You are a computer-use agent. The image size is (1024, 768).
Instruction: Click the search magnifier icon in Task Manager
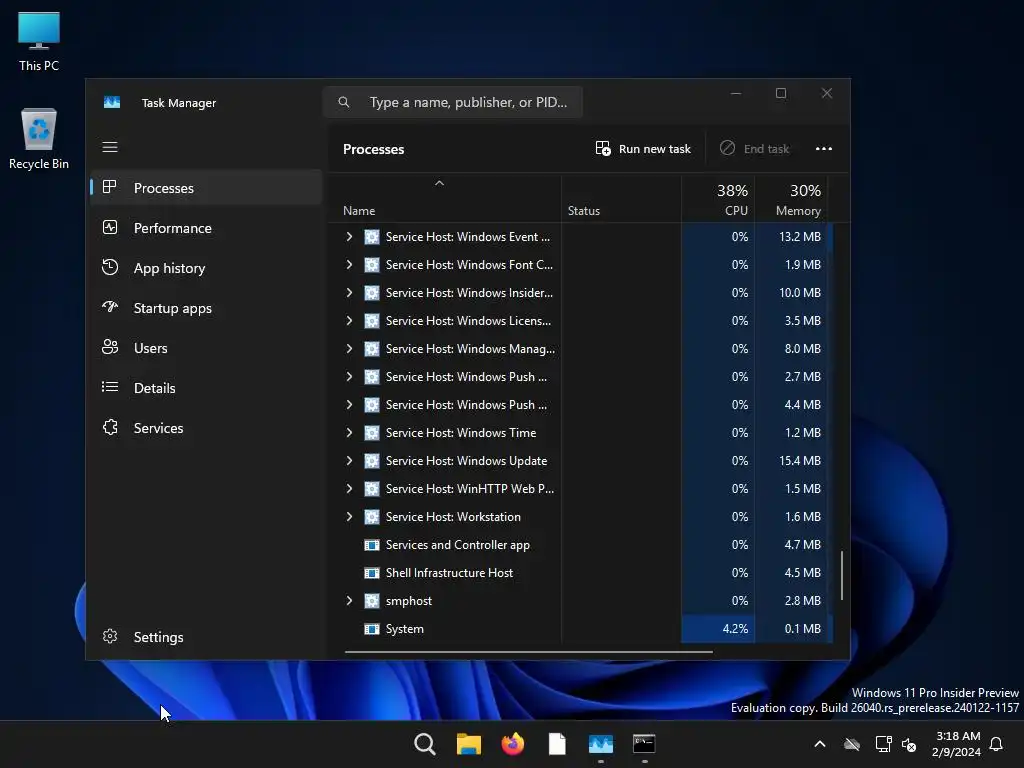(x=344, y=102)
